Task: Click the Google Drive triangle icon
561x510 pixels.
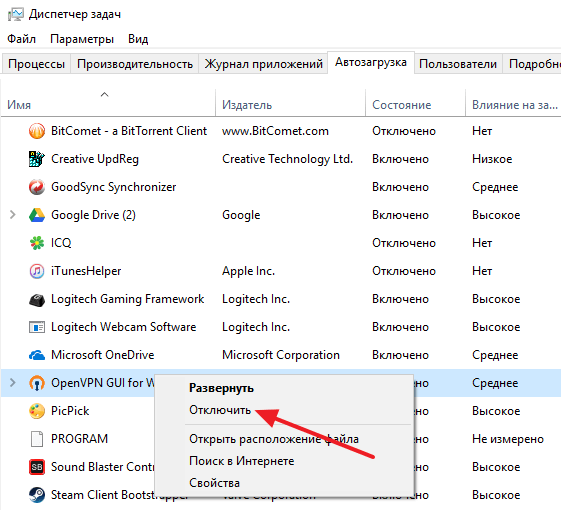Action: [37, 215]
